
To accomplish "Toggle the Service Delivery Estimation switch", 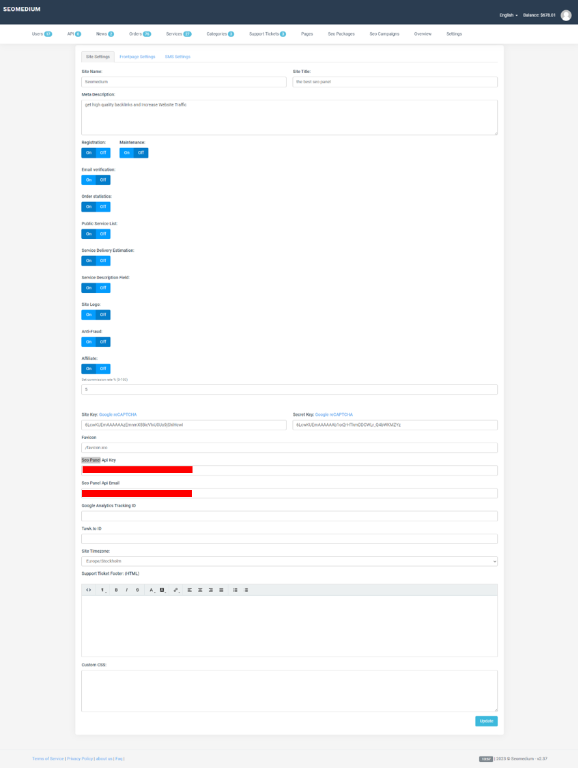I will 96,261.
